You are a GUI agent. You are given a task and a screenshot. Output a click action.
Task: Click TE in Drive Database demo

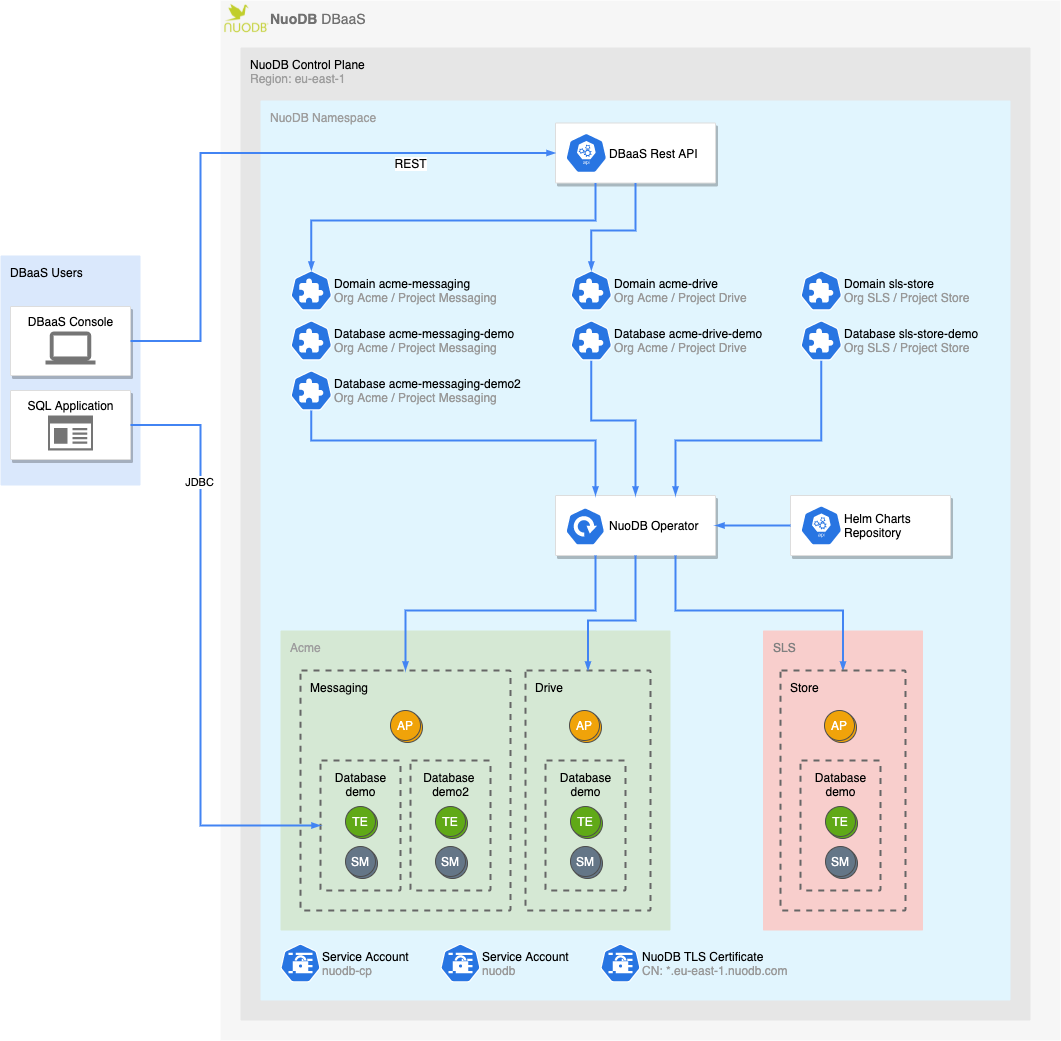point(585,822)
